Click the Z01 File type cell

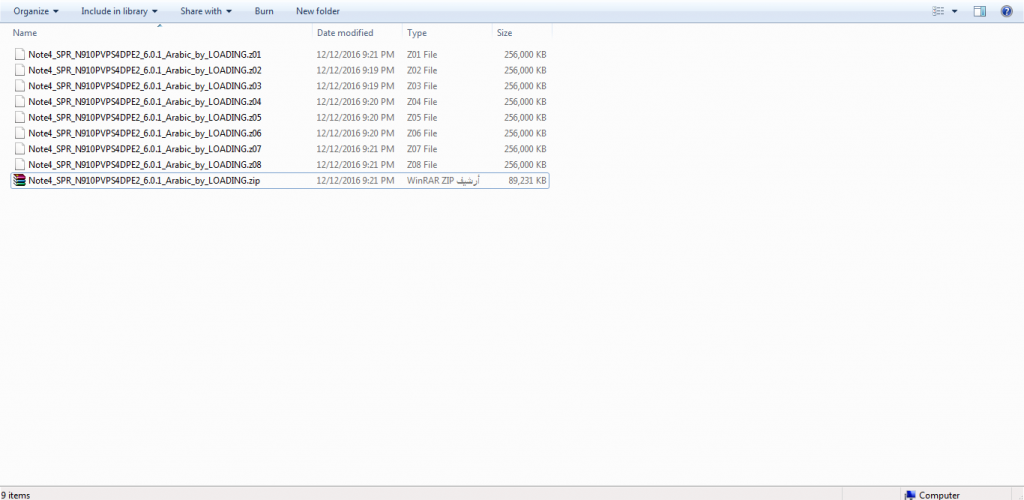tap(422, 55)
